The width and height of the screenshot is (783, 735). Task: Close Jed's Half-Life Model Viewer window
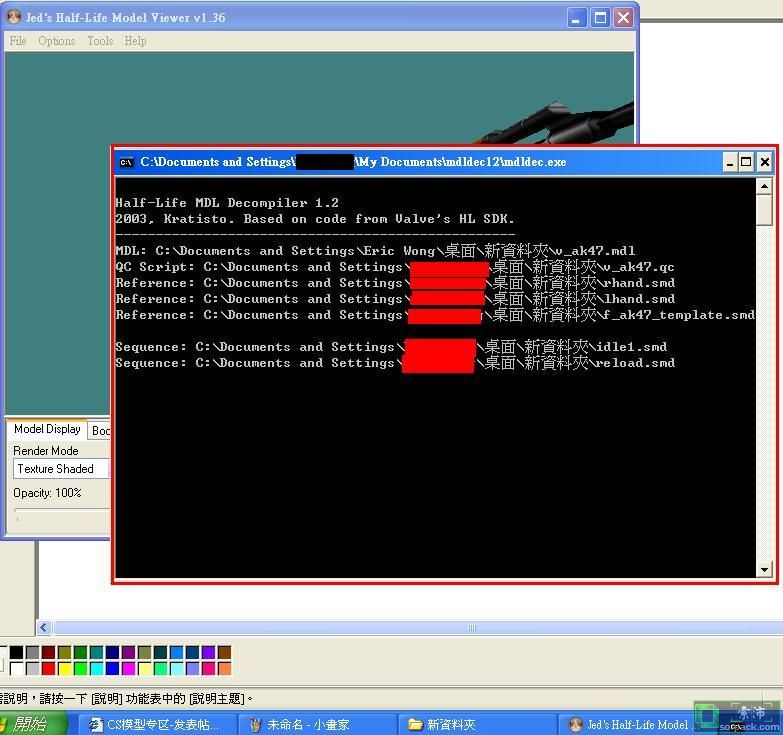pos(623,18)
